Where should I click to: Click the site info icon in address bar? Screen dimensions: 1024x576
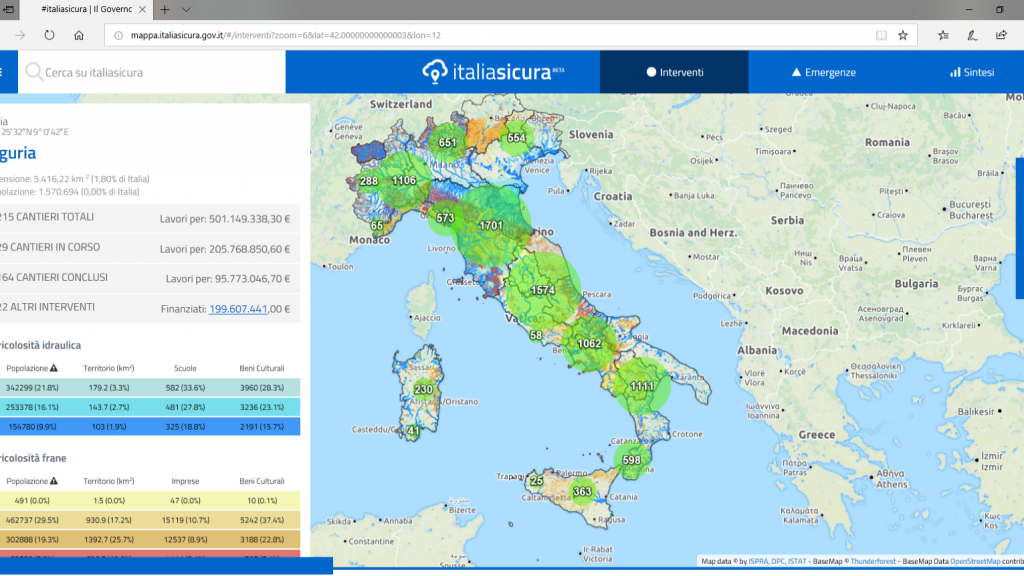[x=118, y=35]
